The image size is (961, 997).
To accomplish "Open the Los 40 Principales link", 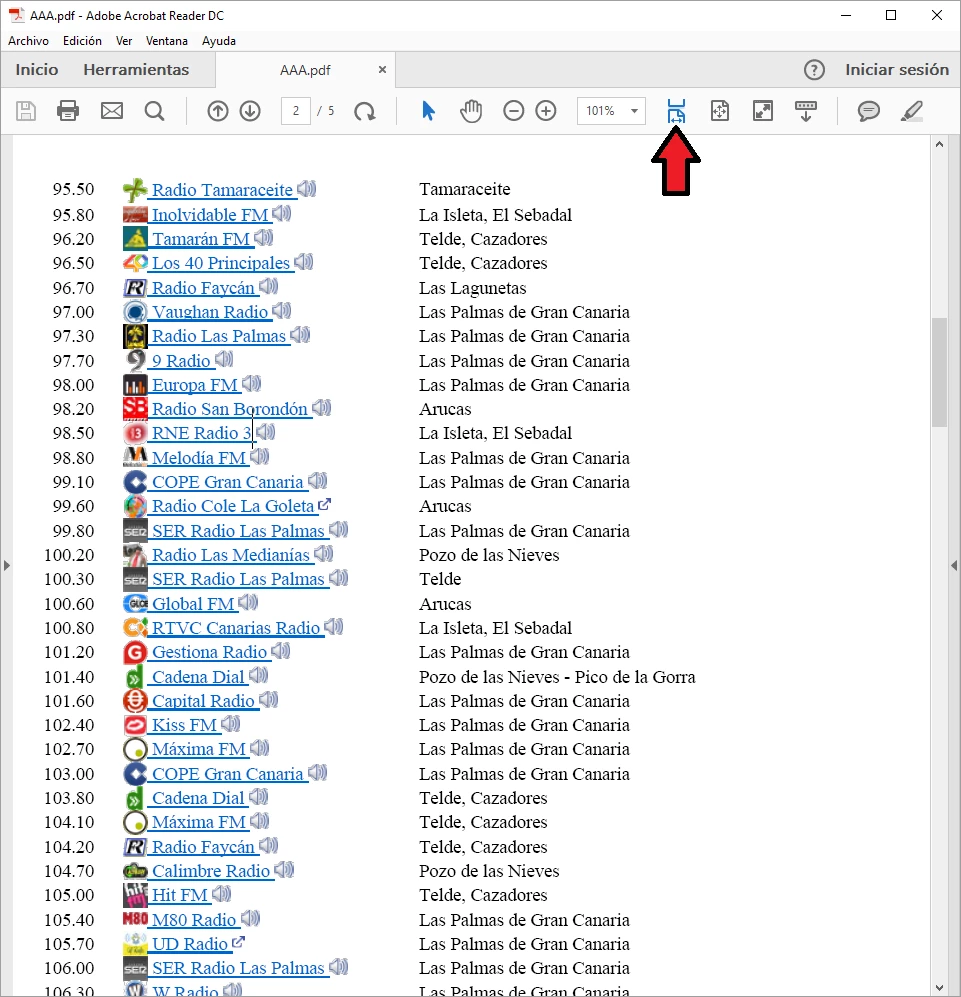I will click(221, 263).
